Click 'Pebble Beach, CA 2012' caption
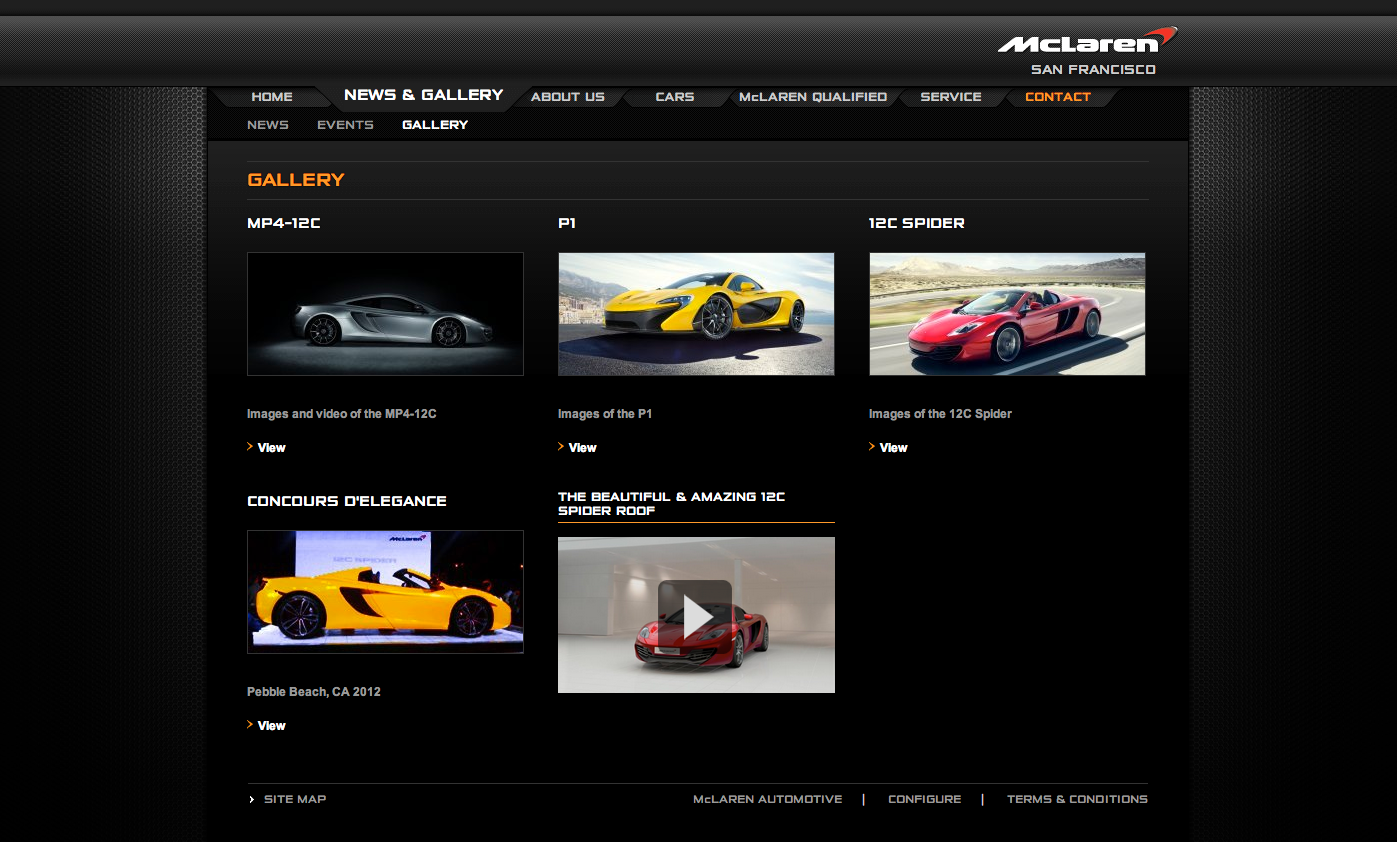Screen dimensions: 1397x842 [x=314, y=692]
